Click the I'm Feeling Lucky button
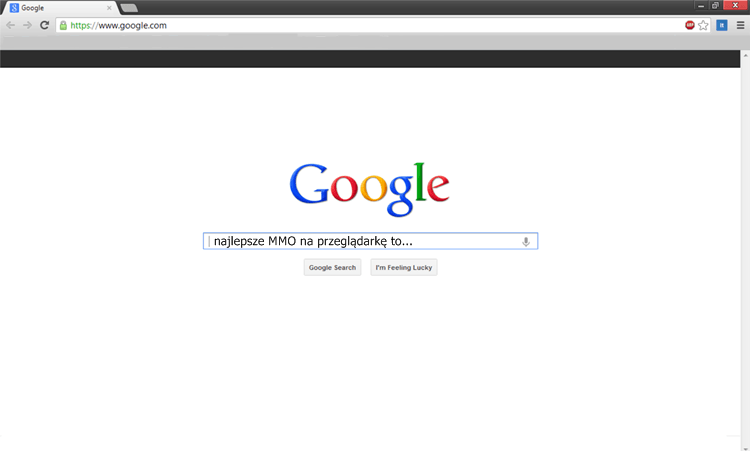Screen dimensions: 750x451 tap(404, 267)
